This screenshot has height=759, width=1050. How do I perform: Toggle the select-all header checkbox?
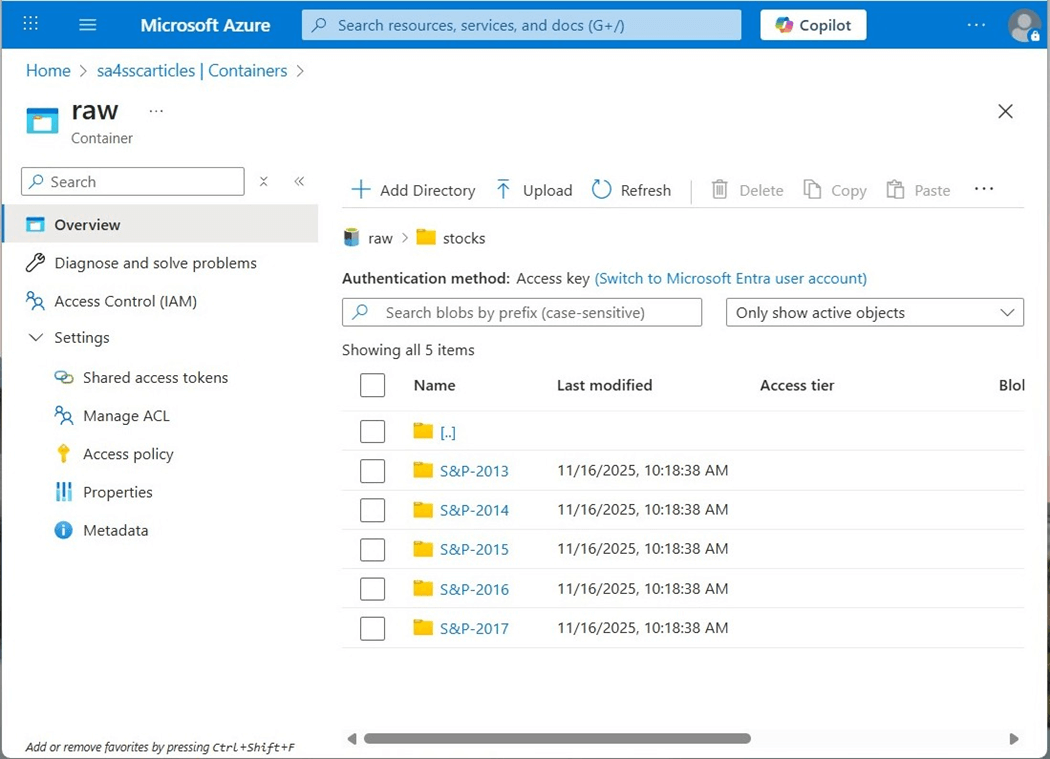coord(373,385)
